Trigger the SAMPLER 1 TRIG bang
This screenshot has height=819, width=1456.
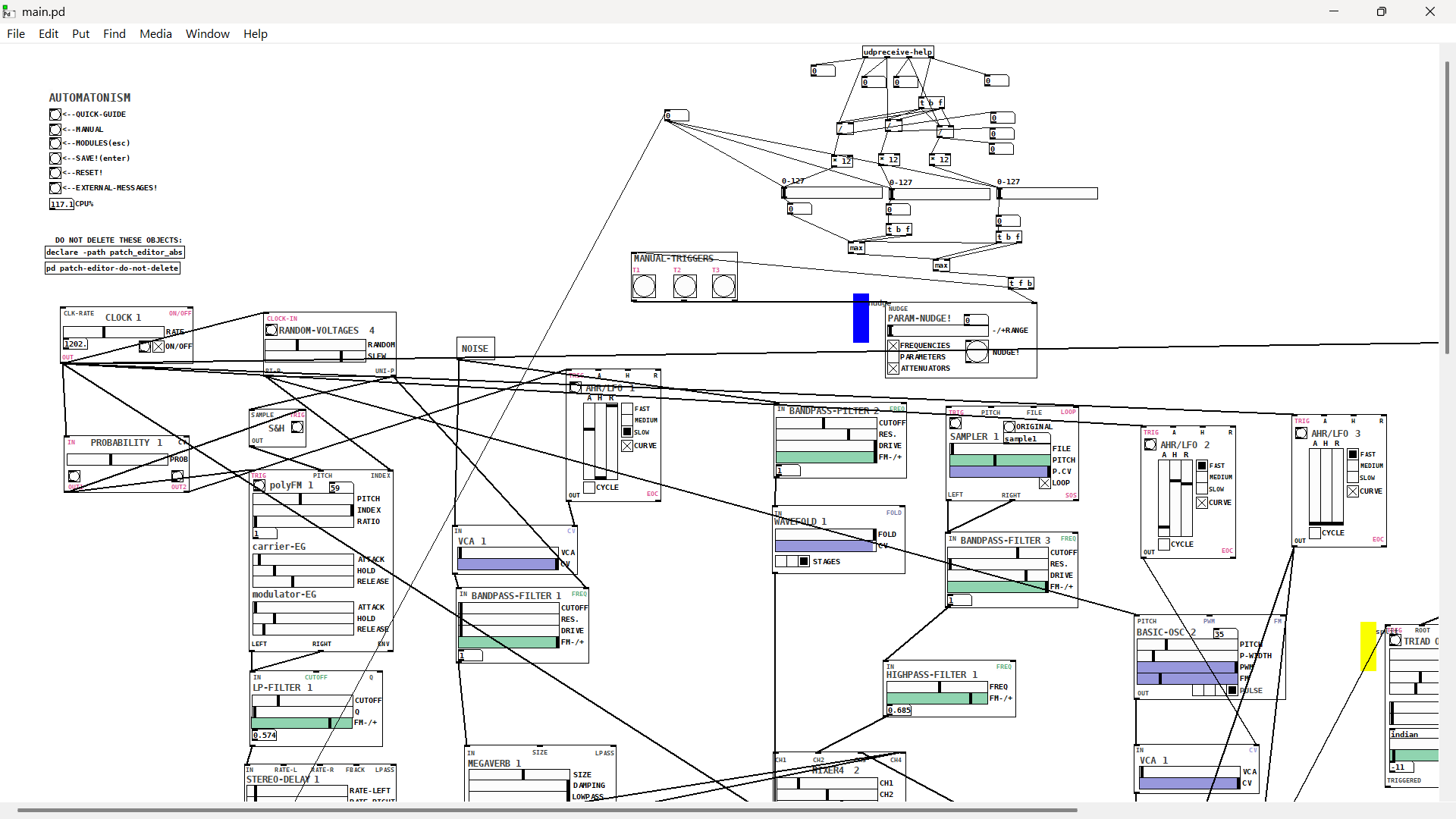pos(955,423)
